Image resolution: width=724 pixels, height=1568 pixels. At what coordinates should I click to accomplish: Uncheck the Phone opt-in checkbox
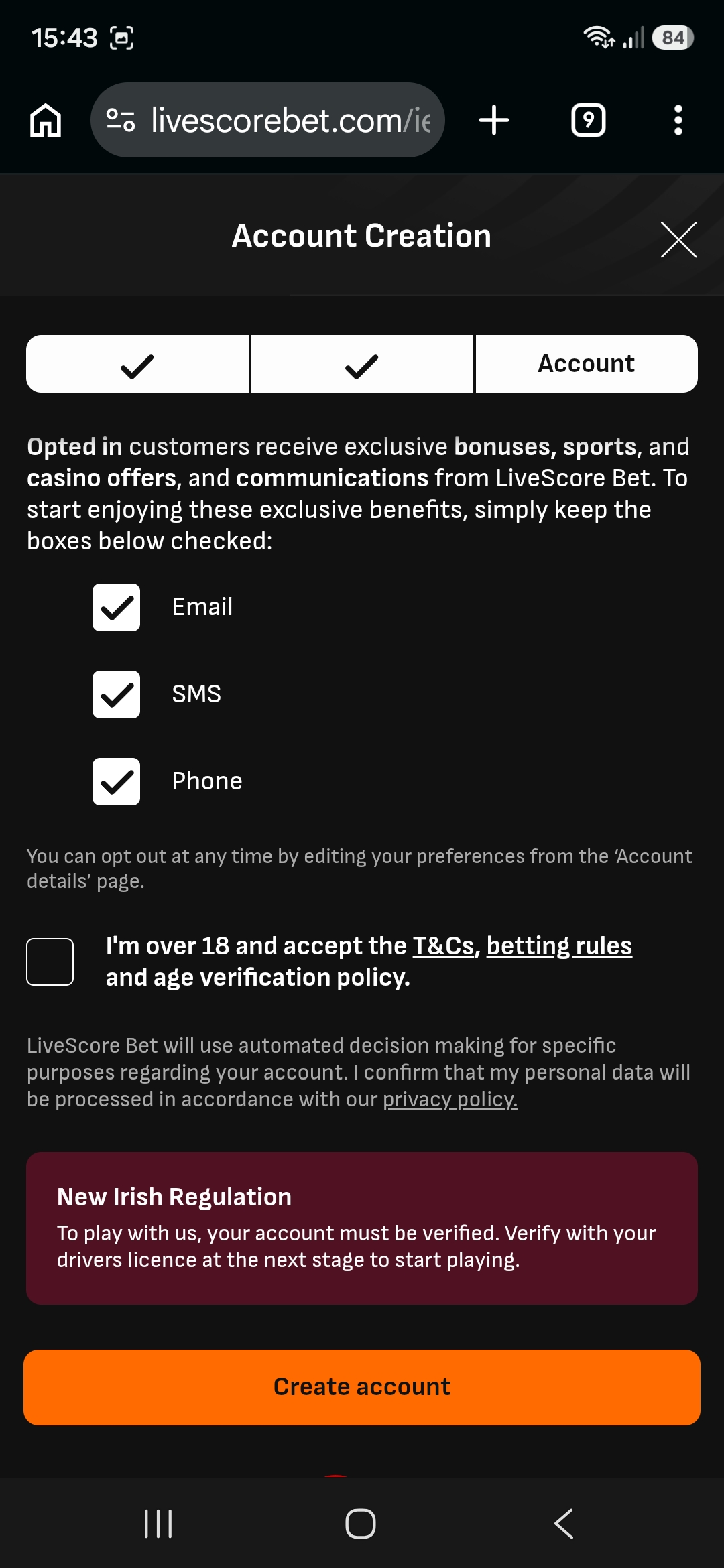(116, 781)
